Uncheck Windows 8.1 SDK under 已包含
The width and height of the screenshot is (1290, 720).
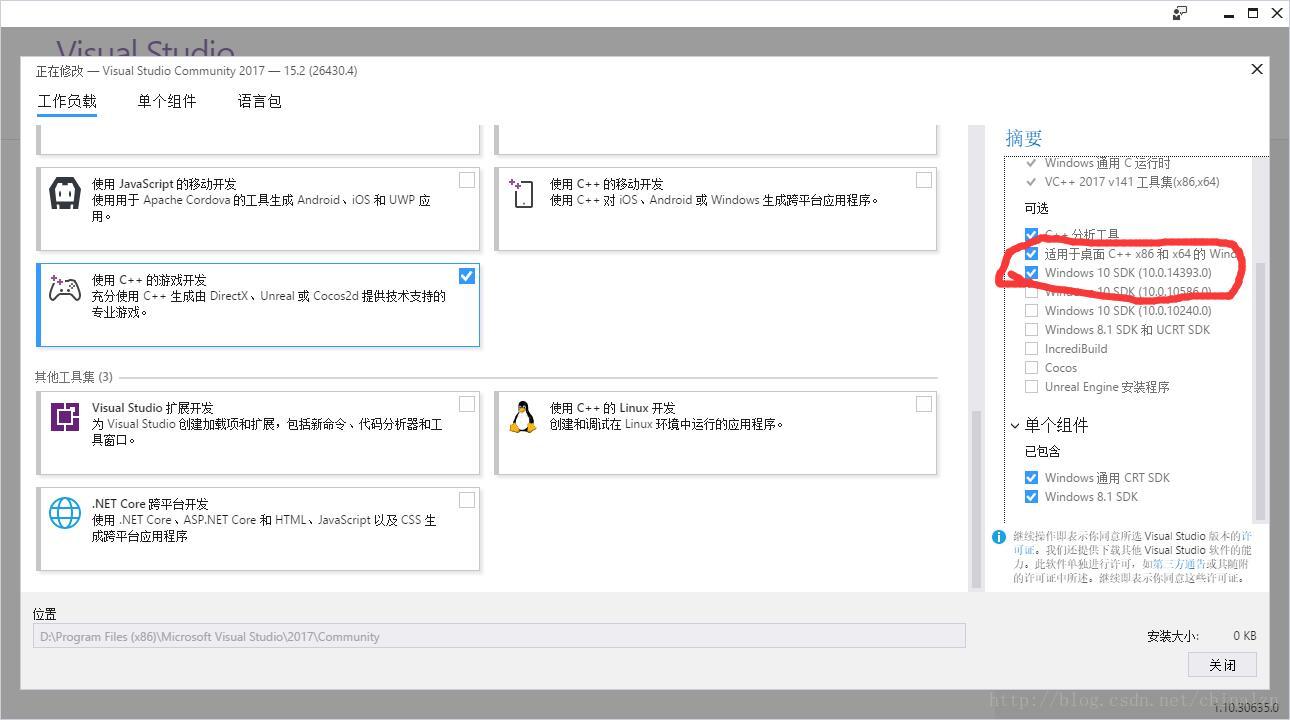click(x=1031, y=497)
